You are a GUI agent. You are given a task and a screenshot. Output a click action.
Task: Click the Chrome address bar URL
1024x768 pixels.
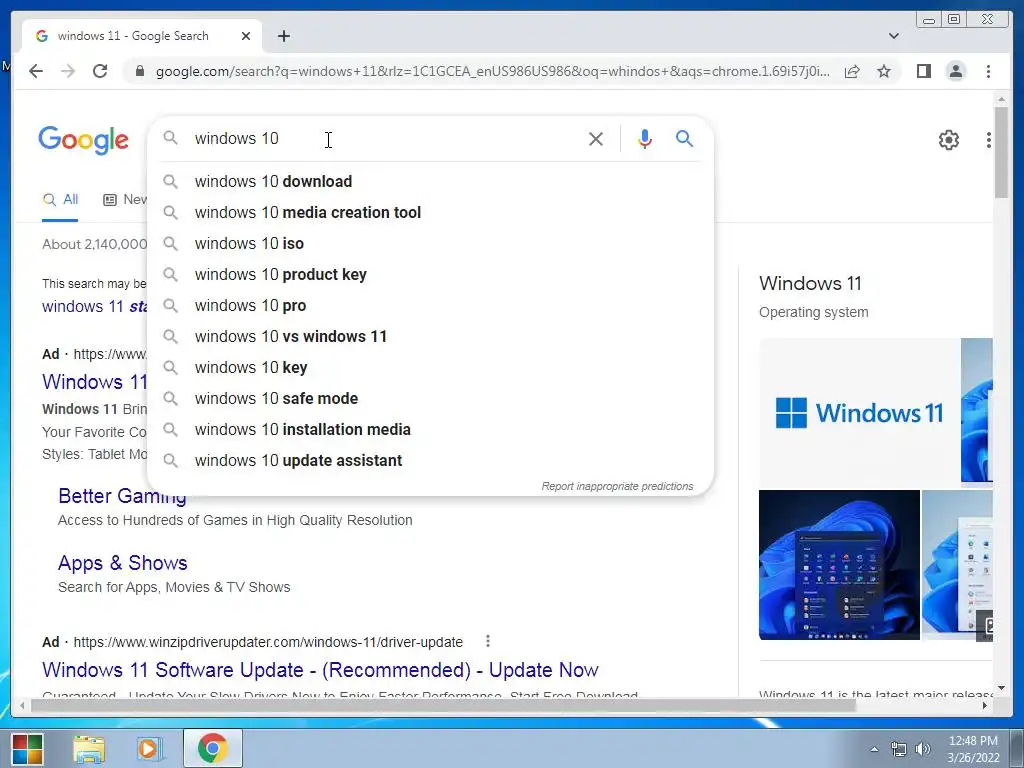[493, 71]
